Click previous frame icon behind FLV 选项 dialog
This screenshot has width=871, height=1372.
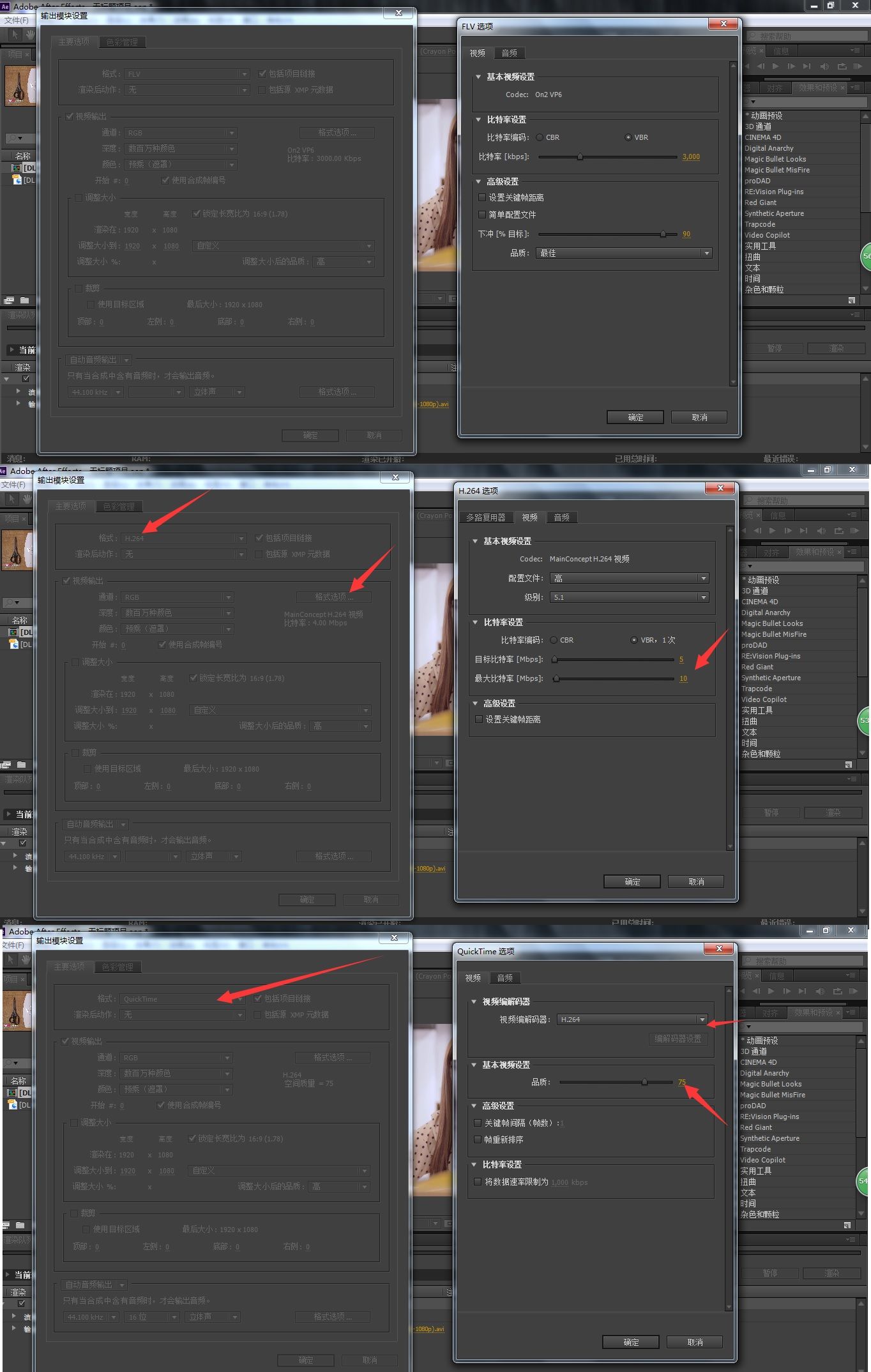(x=761, y=66)
